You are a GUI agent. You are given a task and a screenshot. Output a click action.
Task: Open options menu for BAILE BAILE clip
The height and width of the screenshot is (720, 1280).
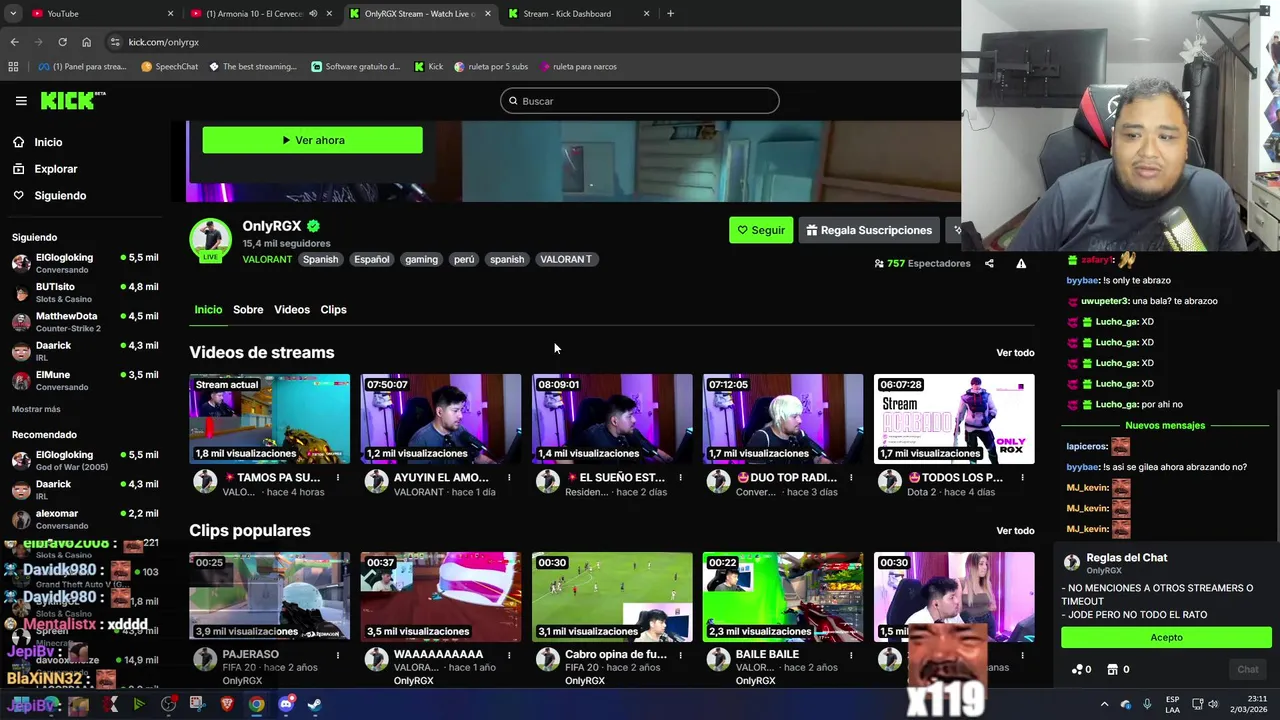(x=851, y=656)
